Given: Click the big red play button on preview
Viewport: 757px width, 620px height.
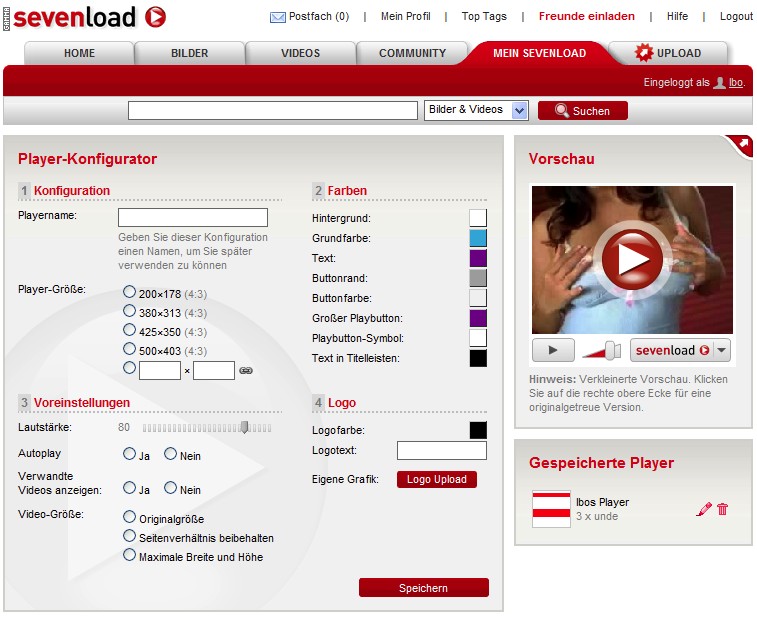Looking at the screenshot, I should tap(631, 260).
